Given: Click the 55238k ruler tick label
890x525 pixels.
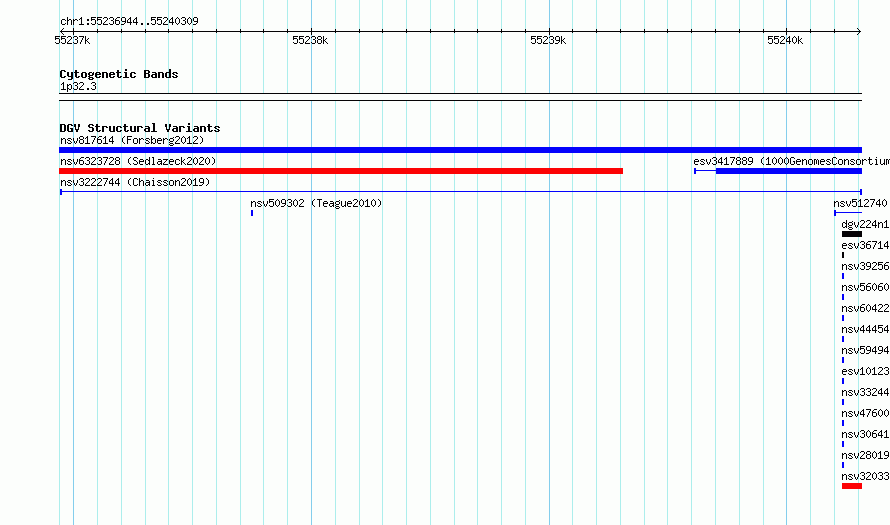Looking at the screenshot, I should [310, 40].
